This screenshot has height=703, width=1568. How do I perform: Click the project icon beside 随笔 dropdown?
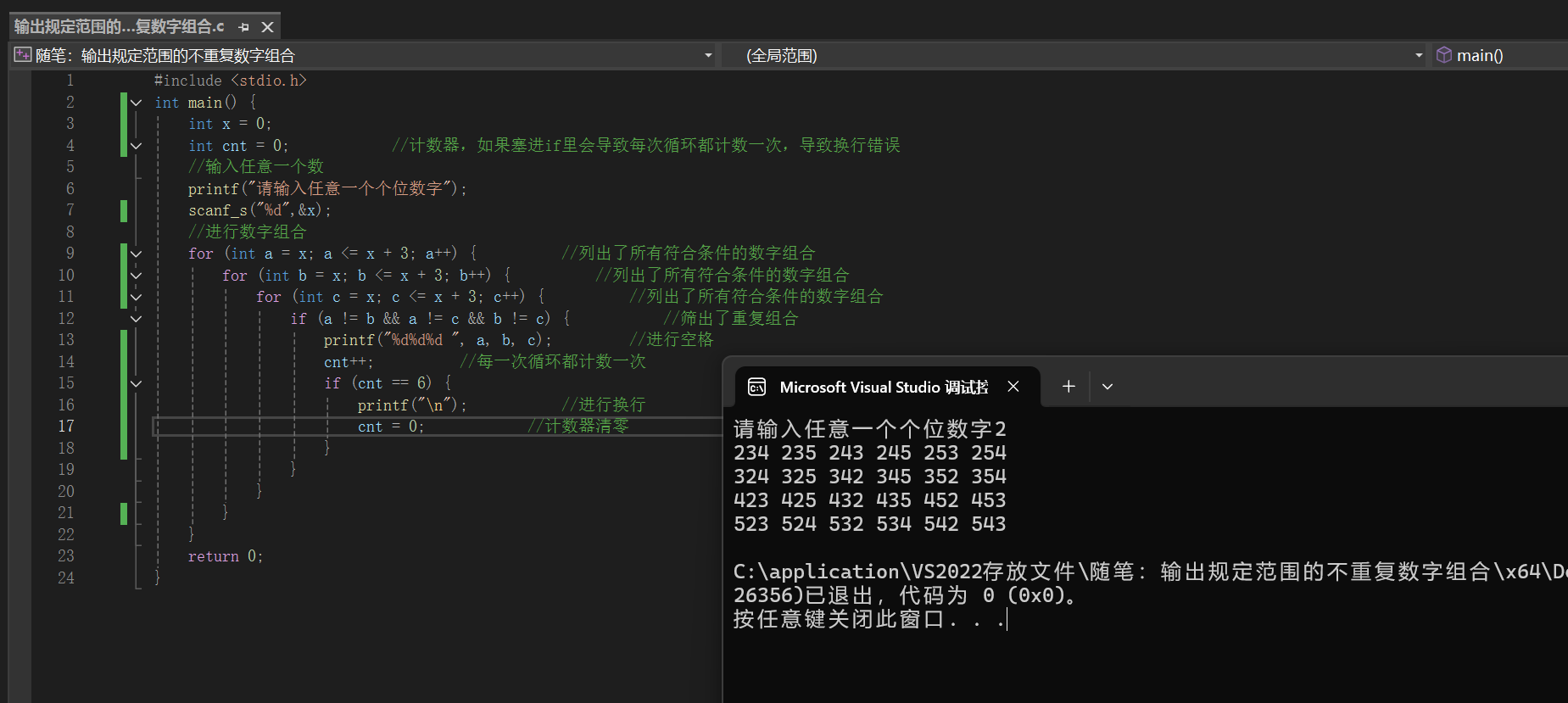[x=23, y=55]
